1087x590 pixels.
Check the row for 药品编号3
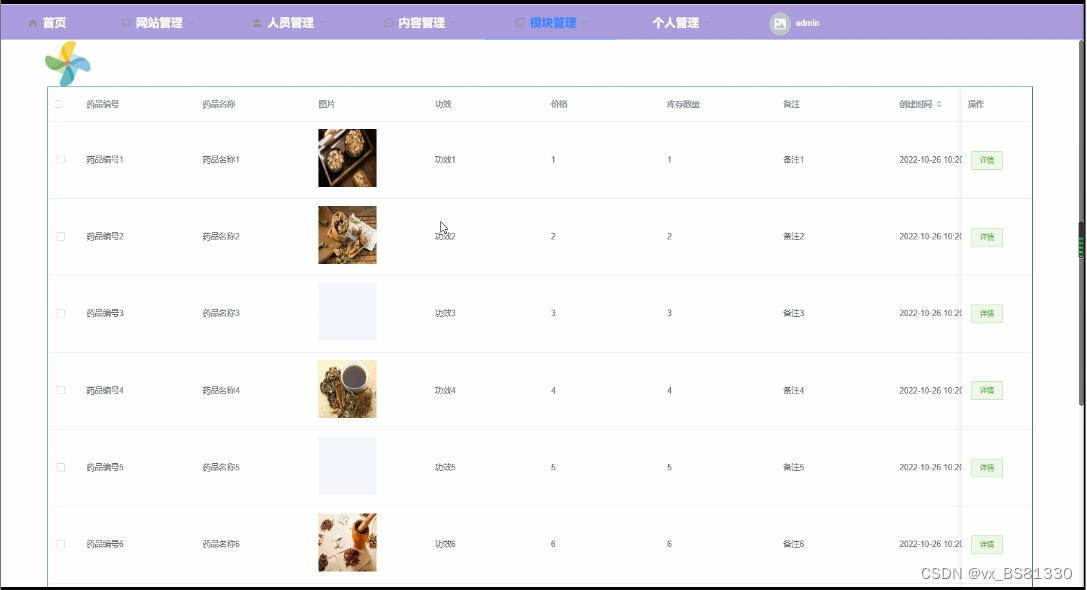coord(60,313)
